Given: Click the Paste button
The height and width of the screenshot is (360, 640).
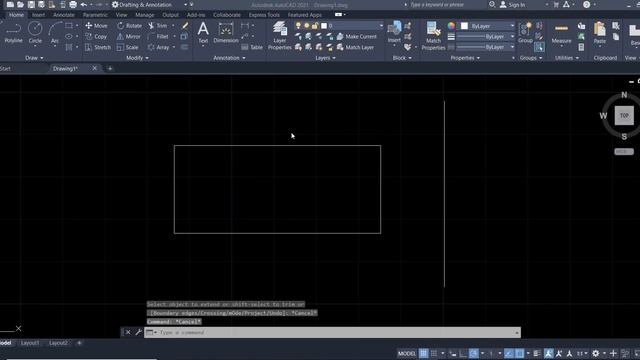Looking at the screenshot, I should pyautogui.click(x=600, y=33).
